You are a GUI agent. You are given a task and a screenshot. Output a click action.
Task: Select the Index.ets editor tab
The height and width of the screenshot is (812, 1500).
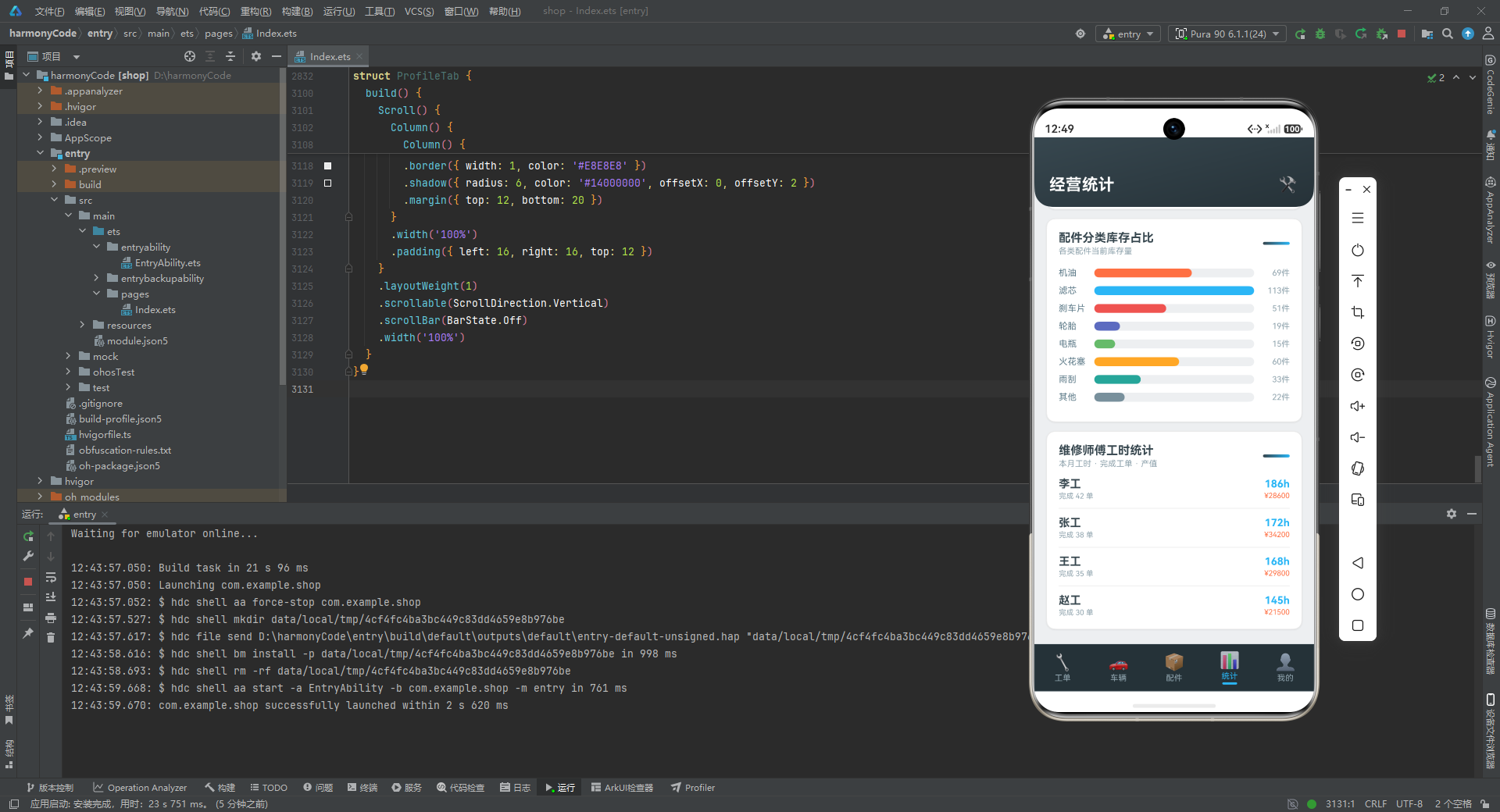point(329,56)
